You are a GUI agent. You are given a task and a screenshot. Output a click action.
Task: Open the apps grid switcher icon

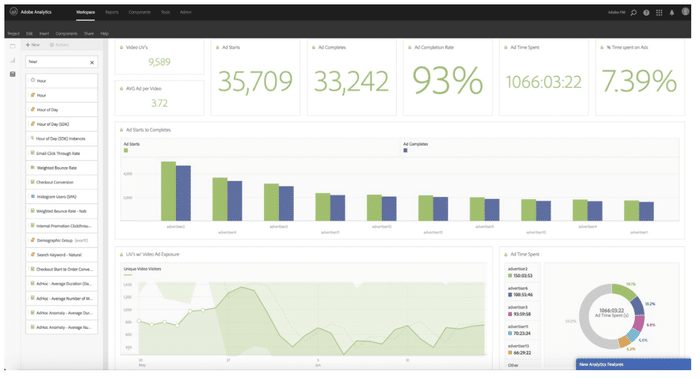(659, 12)
